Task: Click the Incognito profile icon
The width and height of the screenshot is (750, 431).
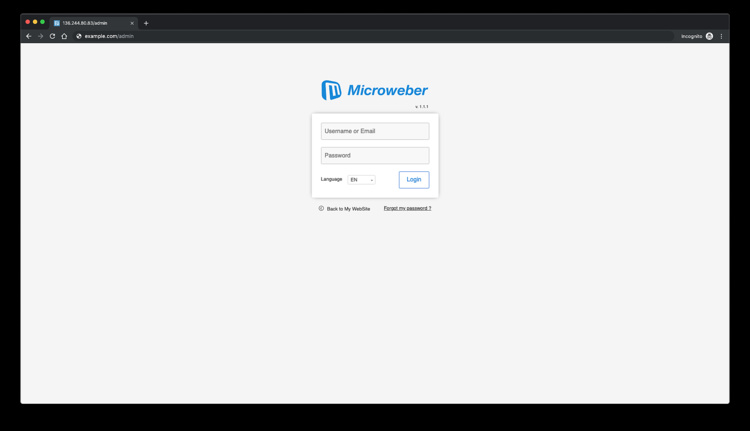Action: click(709, 36)
